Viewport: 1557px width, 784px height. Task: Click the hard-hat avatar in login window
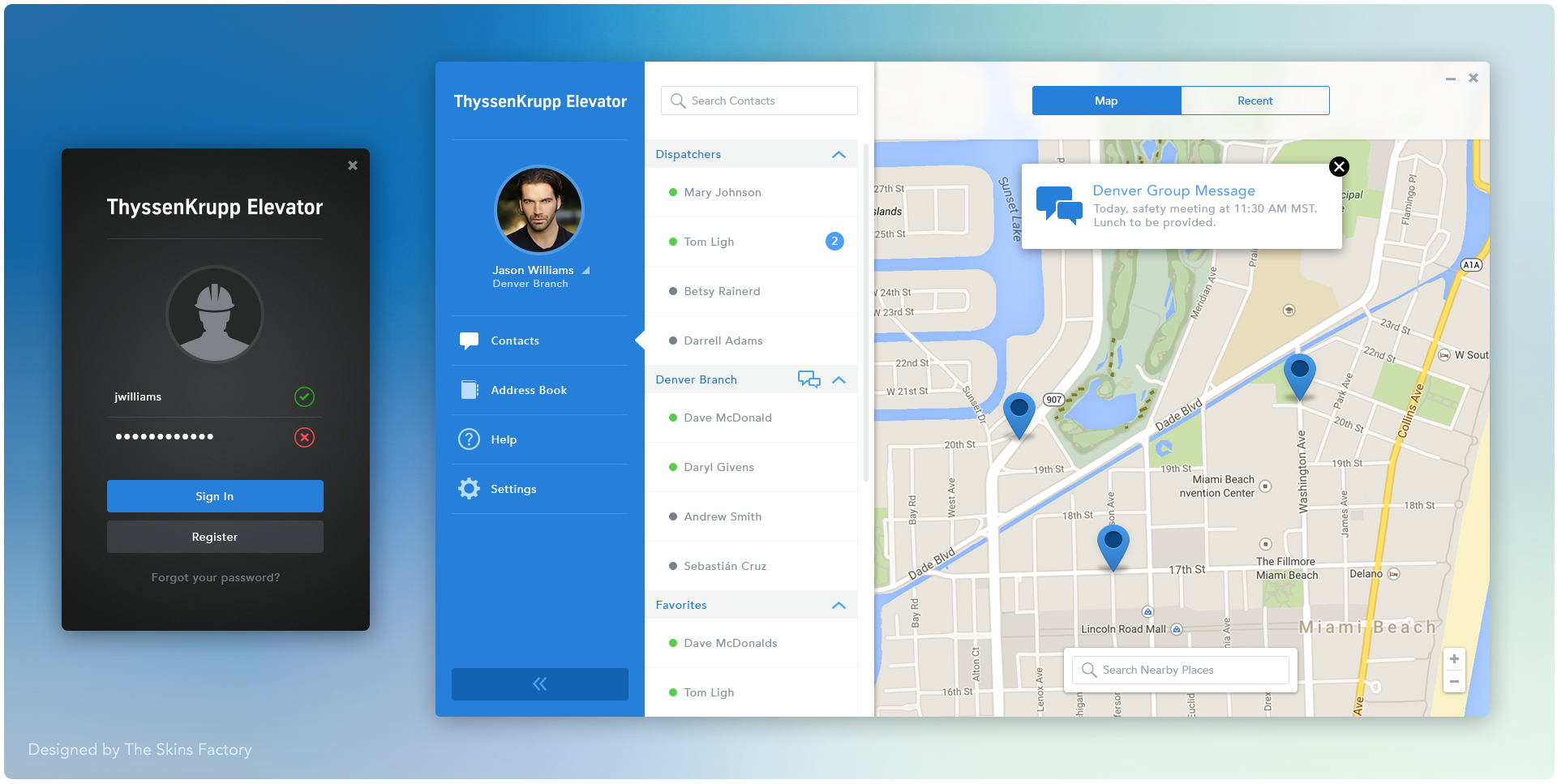[215, 314]
